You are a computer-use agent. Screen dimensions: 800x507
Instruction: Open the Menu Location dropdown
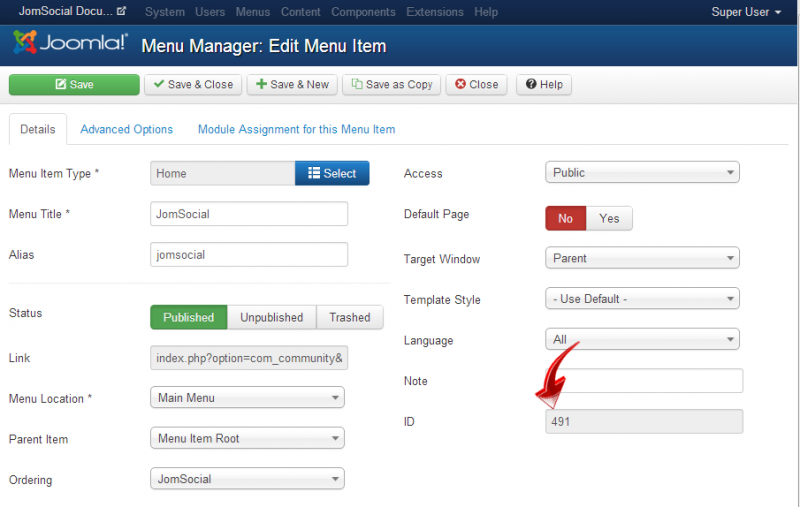click(x=247, y=397)
